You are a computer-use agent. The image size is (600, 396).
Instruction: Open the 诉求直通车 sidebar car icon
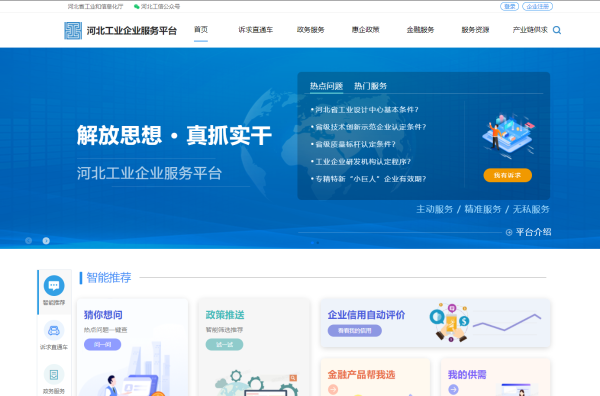54,330
